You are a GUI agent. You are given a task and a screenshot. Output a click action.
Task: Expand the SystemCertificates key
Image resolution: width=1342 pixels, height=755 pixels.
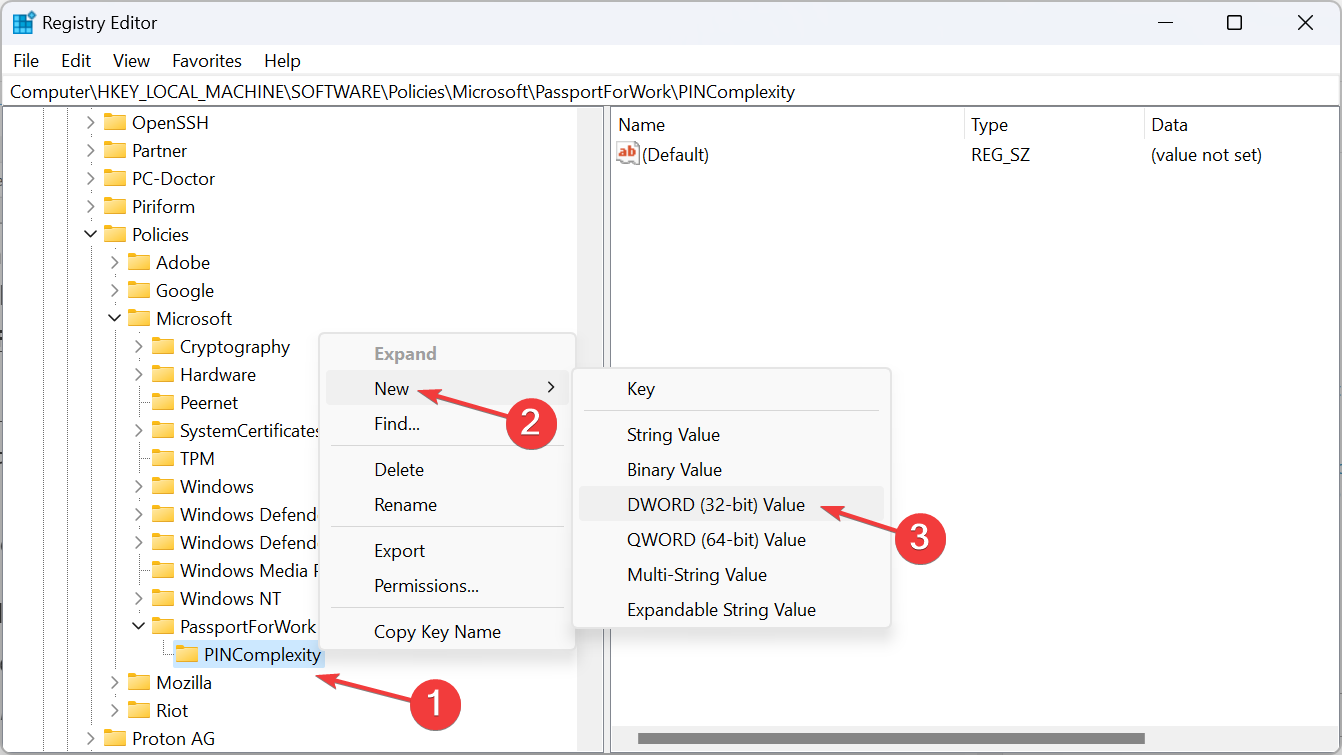tap(139, 431)
